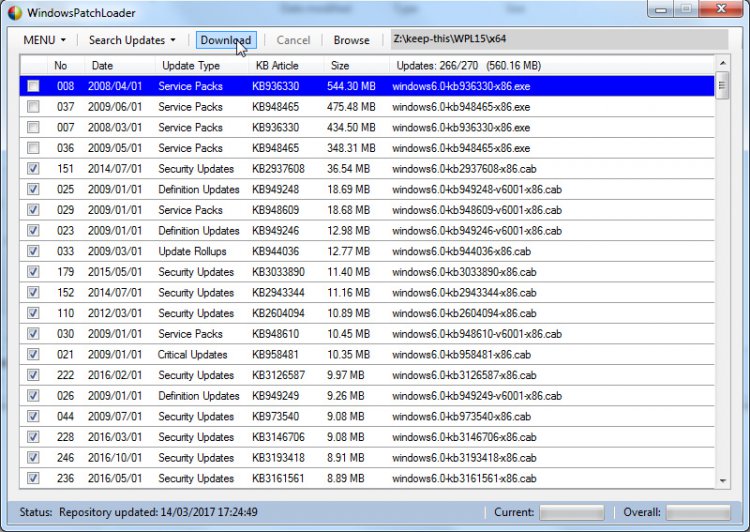Screen dimensions: 750x532
Task: Uncheck update 179 KB3033890
Action: tap(33, 272)
